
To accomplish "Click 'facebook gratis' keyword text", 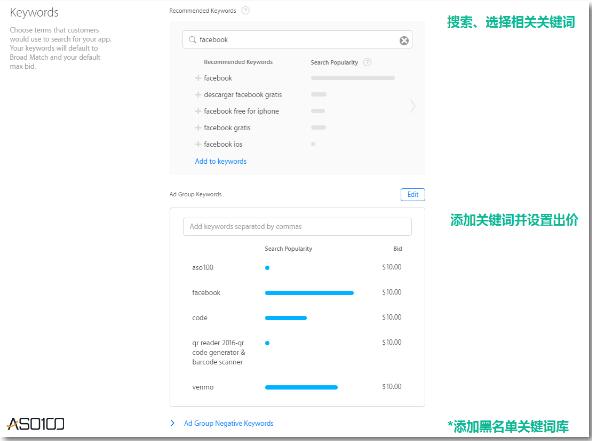I will [x=227, y=128].
